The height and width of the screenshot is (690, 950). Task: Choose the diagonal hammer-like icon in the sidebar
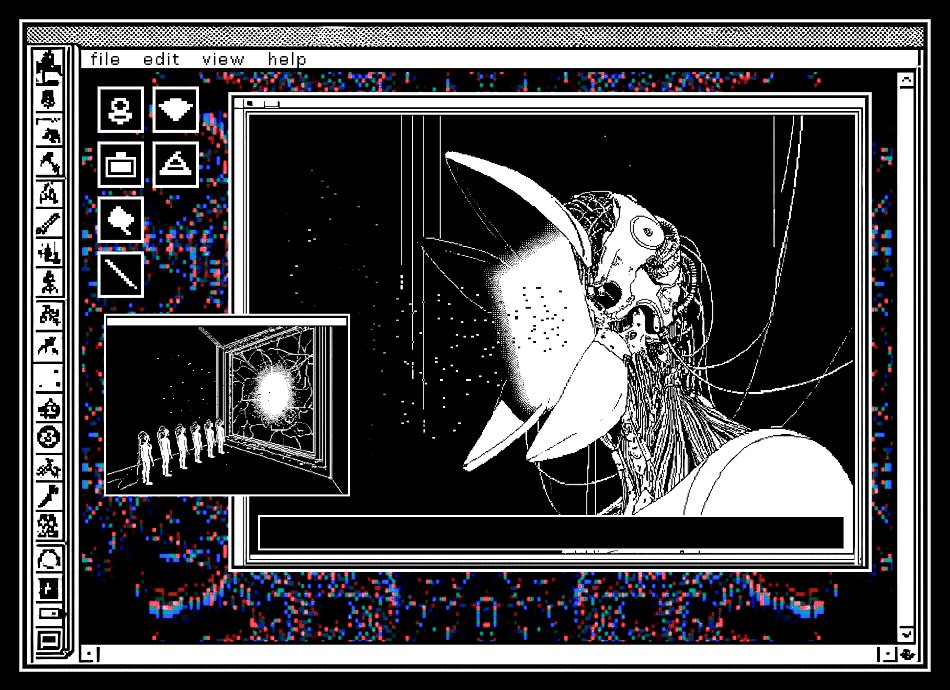[48, 496]
